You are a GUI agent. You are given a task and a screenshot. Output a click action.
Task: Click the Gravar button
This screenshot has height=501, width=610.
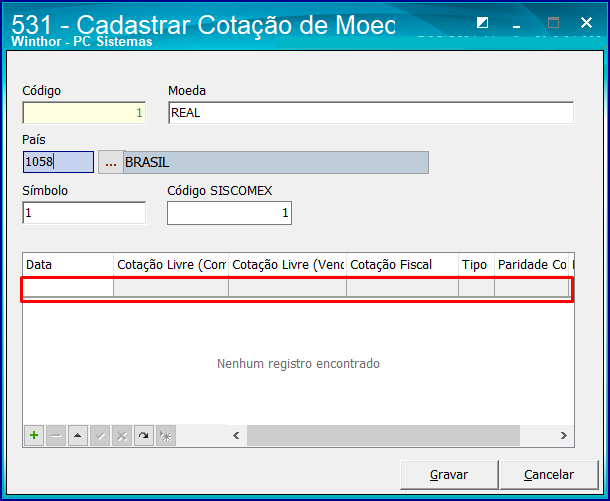[x=449, y=475]
